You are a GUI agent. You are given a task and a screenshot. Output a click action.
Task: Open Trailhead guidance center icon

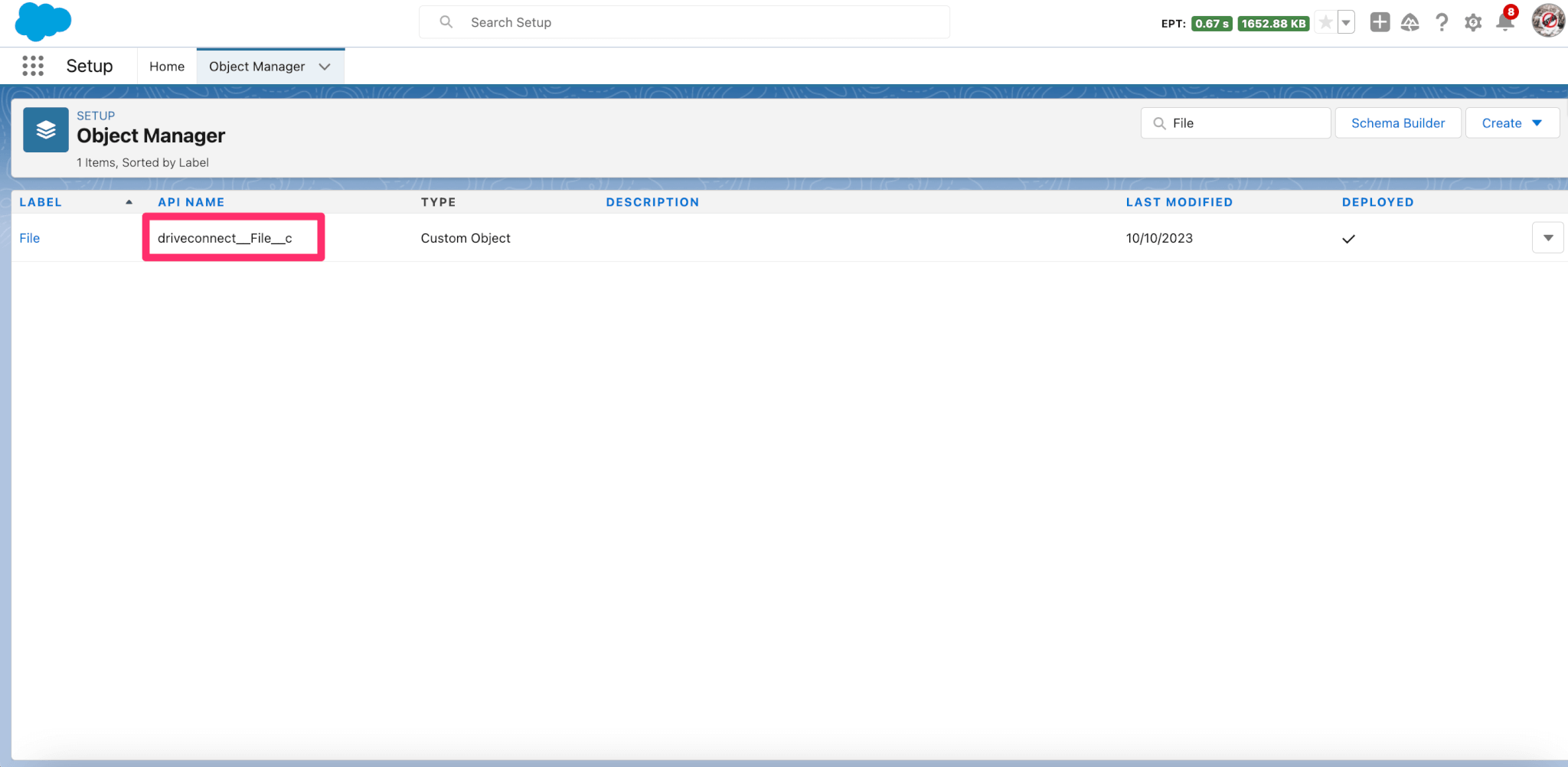click(x=1410, y=23)
